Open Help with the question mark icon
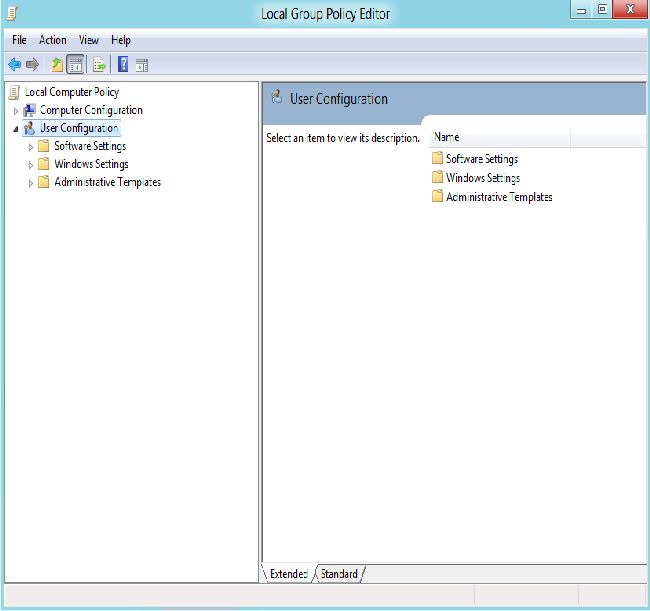Screen dimensions: 650x611 pyautogui.click(x=123, y=64)
